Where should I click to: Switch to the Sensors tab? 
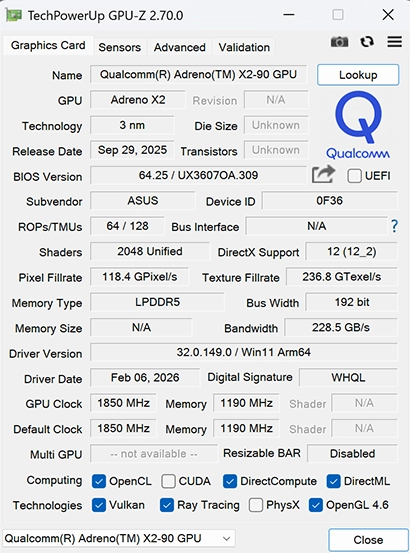[x=120, y=47]
